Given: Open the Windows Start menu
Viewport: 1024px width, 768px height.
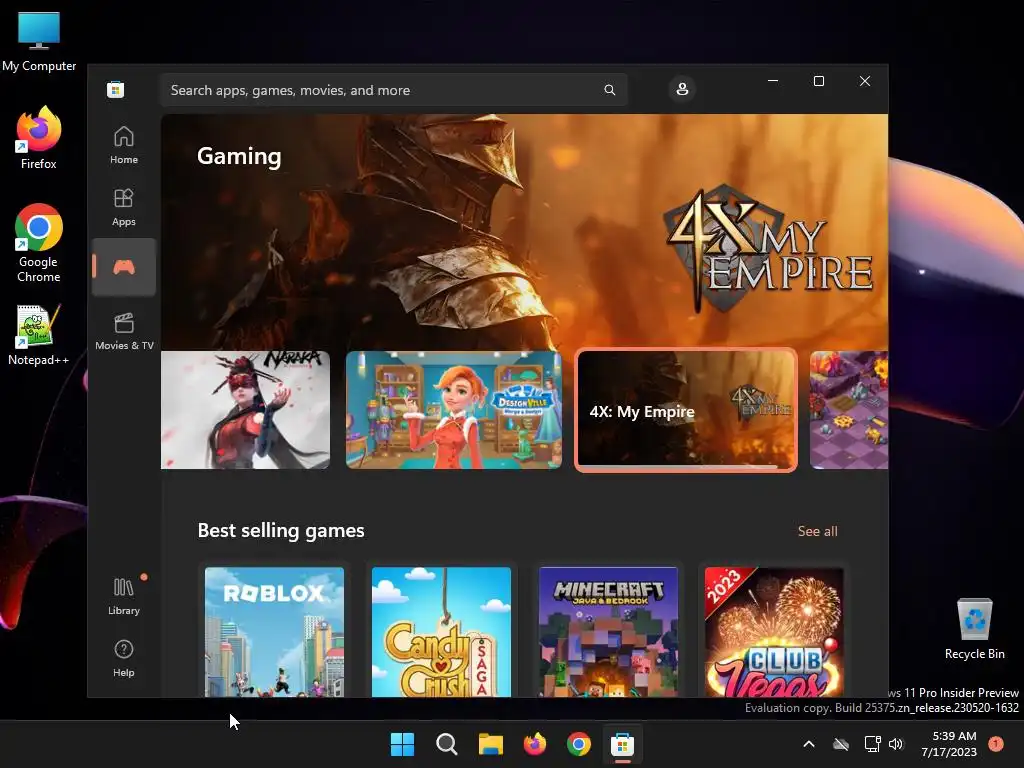Looking at the screenshot, I should click(402, 744).
